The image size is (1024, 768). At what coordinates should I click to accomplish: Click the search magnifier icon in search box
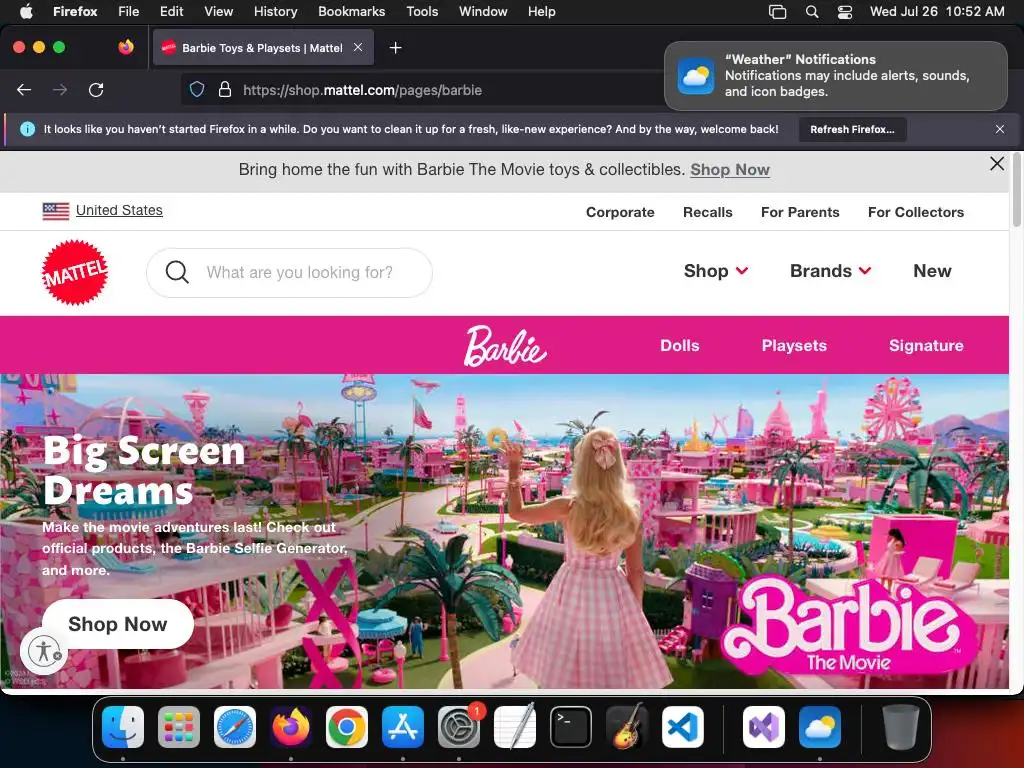point(177,272)
